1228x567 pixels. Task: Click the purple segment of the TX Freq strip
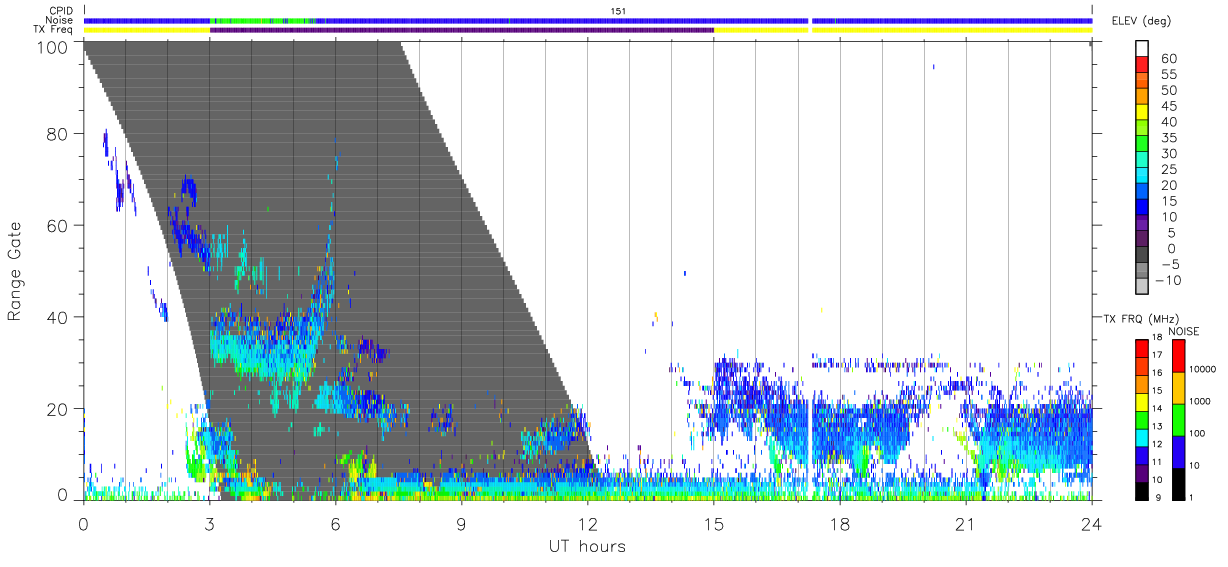[462, 30]
